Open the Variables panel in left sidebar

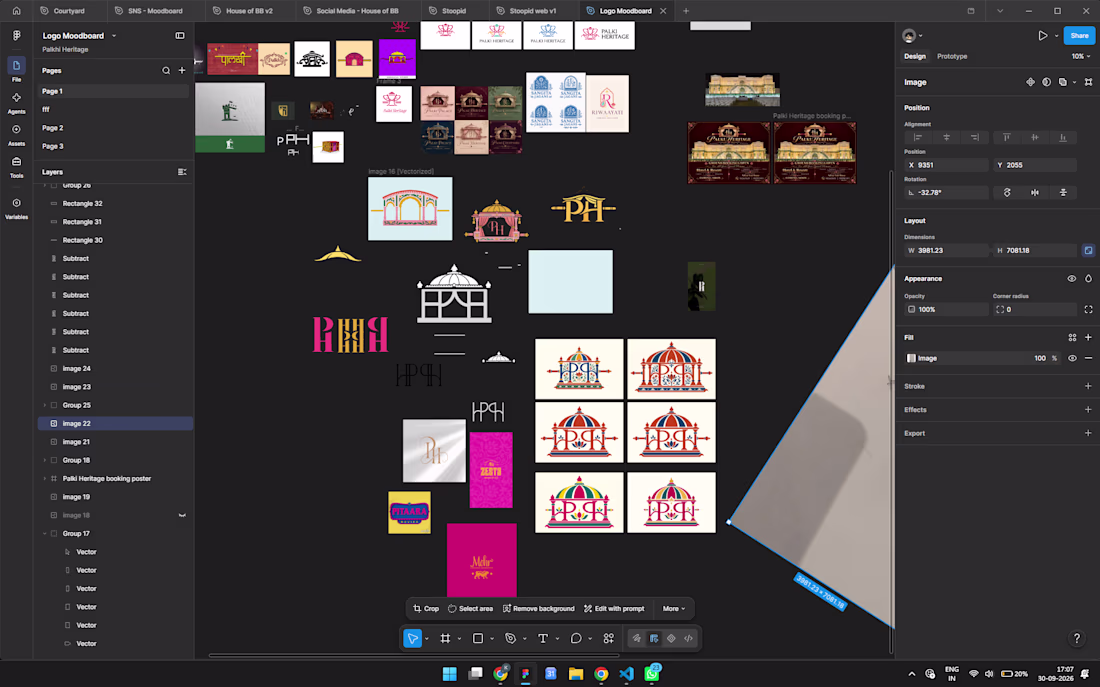pyautogui.click(x=16, y=208)
